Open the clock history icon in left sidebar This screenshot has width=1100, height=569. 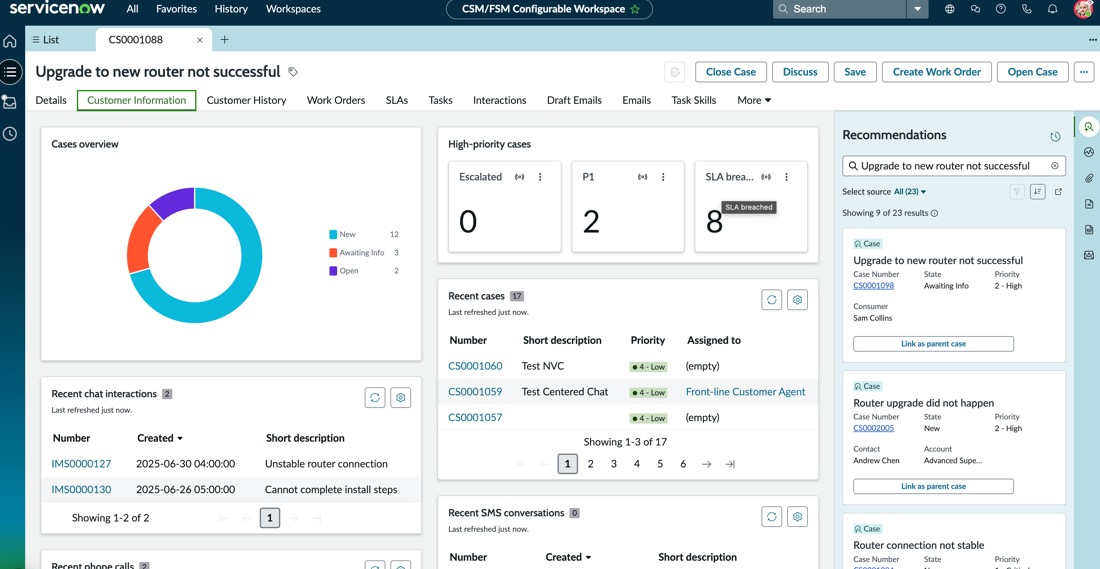tap(10, 133)
